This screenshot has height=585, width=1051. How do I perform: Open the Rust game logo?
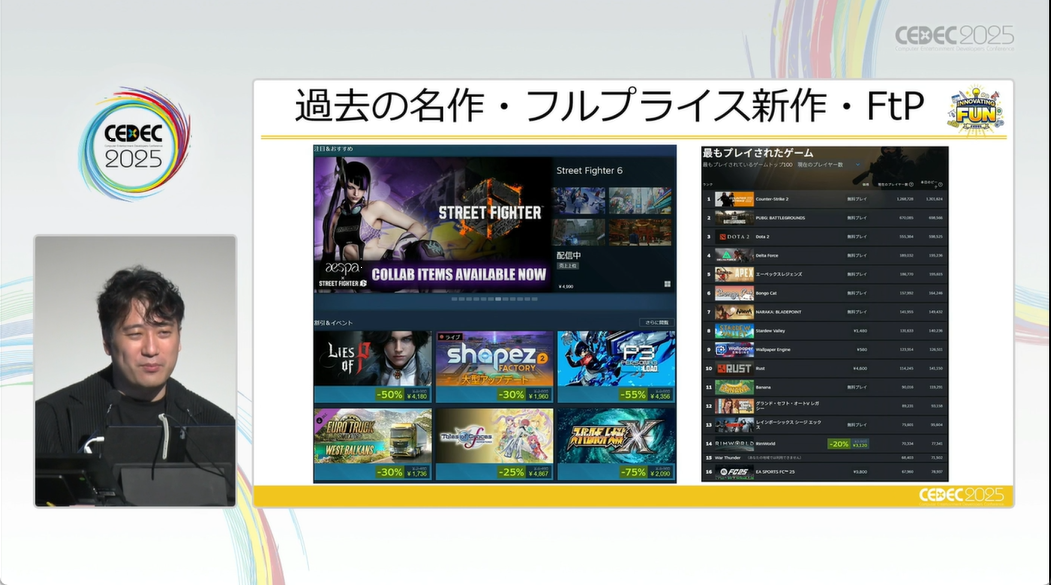pyautogui.click(x=733, y=369)
